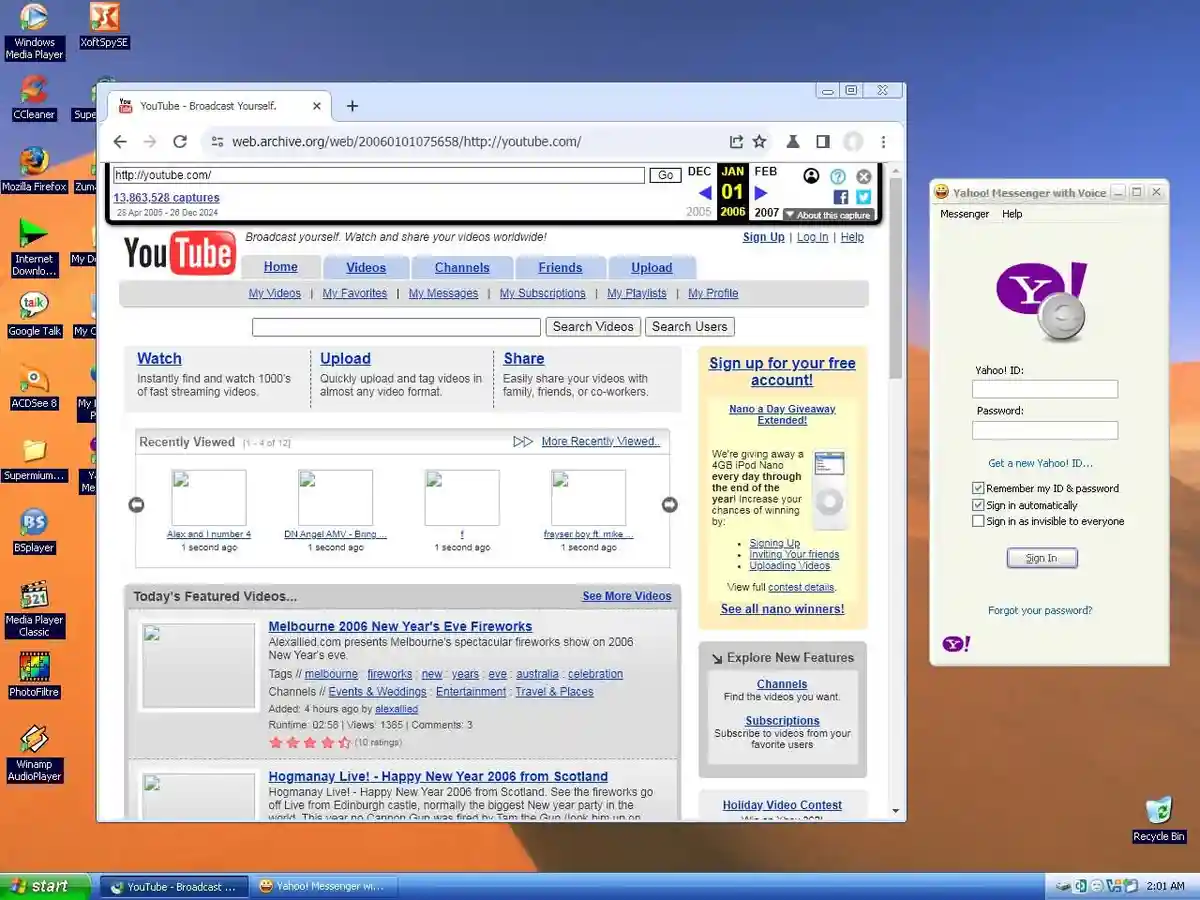The image size is (1200, 900).
Task: Reload the archived YouTube page
Action: [180, 142]
